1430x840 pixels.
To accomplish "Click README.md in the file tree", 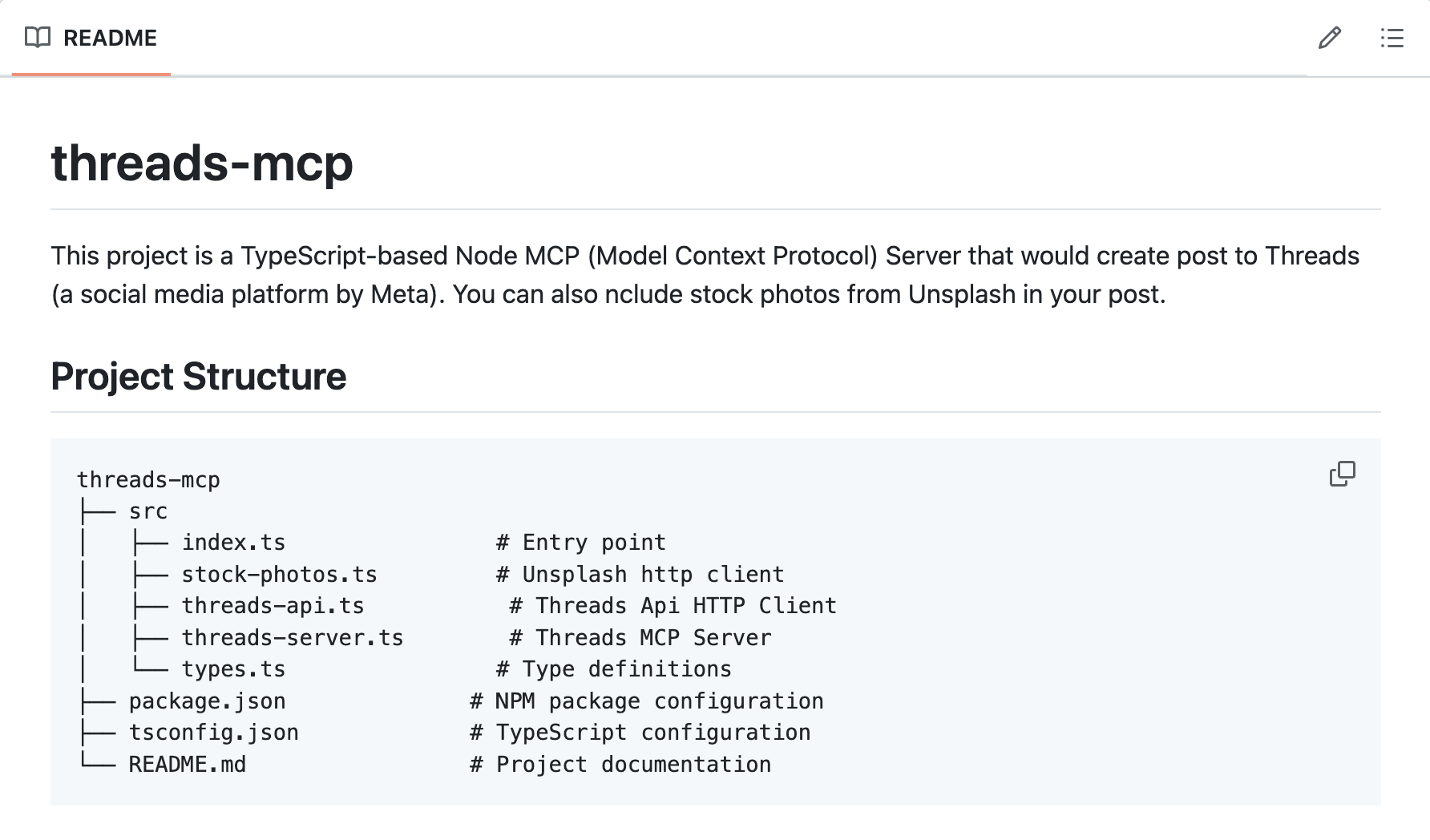I will [188, 765].
